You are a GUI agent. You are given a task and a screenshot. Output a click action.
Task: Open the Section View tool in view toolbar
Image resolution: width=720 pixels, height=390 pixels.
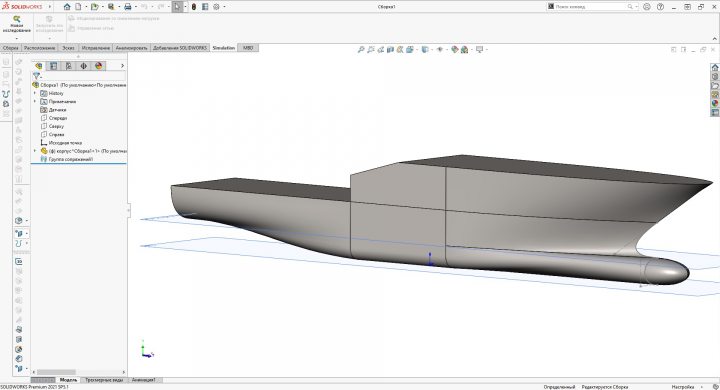(390, 49)
